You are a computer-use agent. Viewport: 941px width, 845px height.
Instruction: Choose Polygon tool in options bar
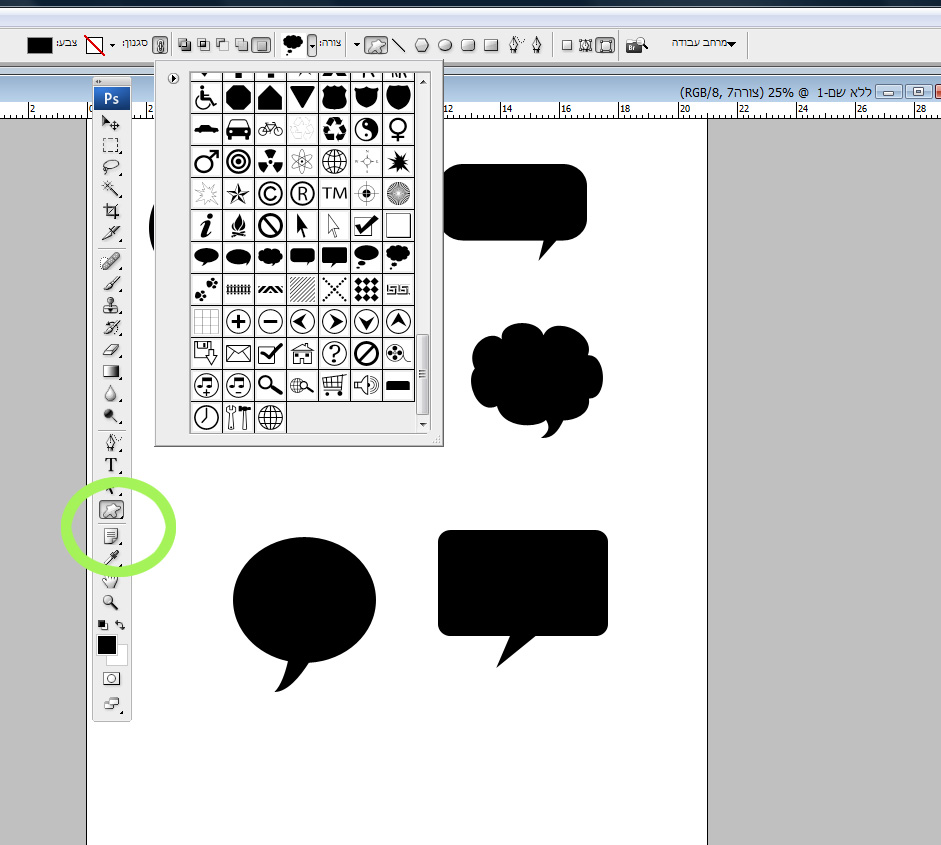422,45
